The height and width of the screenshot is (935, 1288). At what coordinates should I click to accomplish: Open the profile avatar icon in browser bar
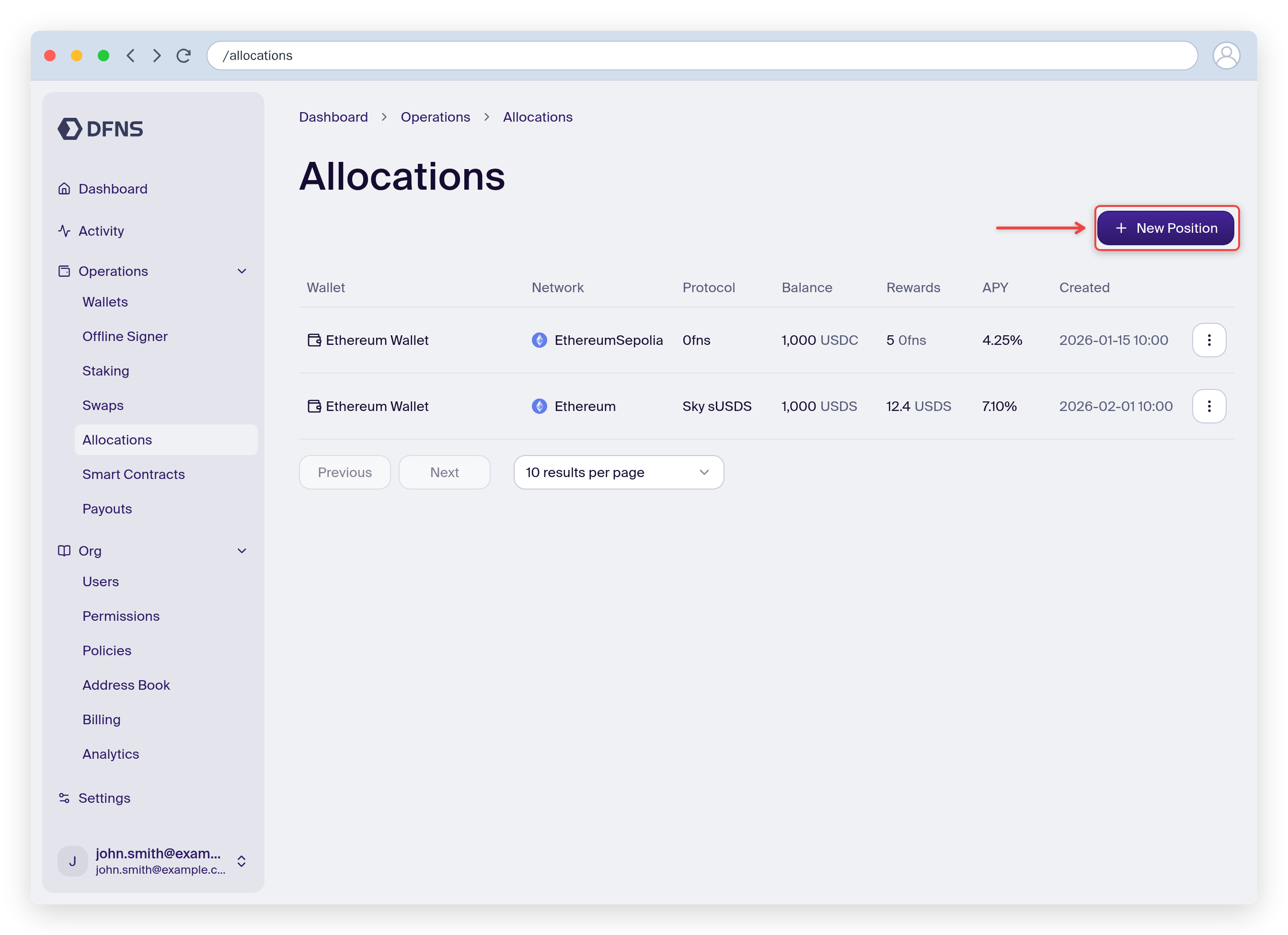[x=1226, y=55]
